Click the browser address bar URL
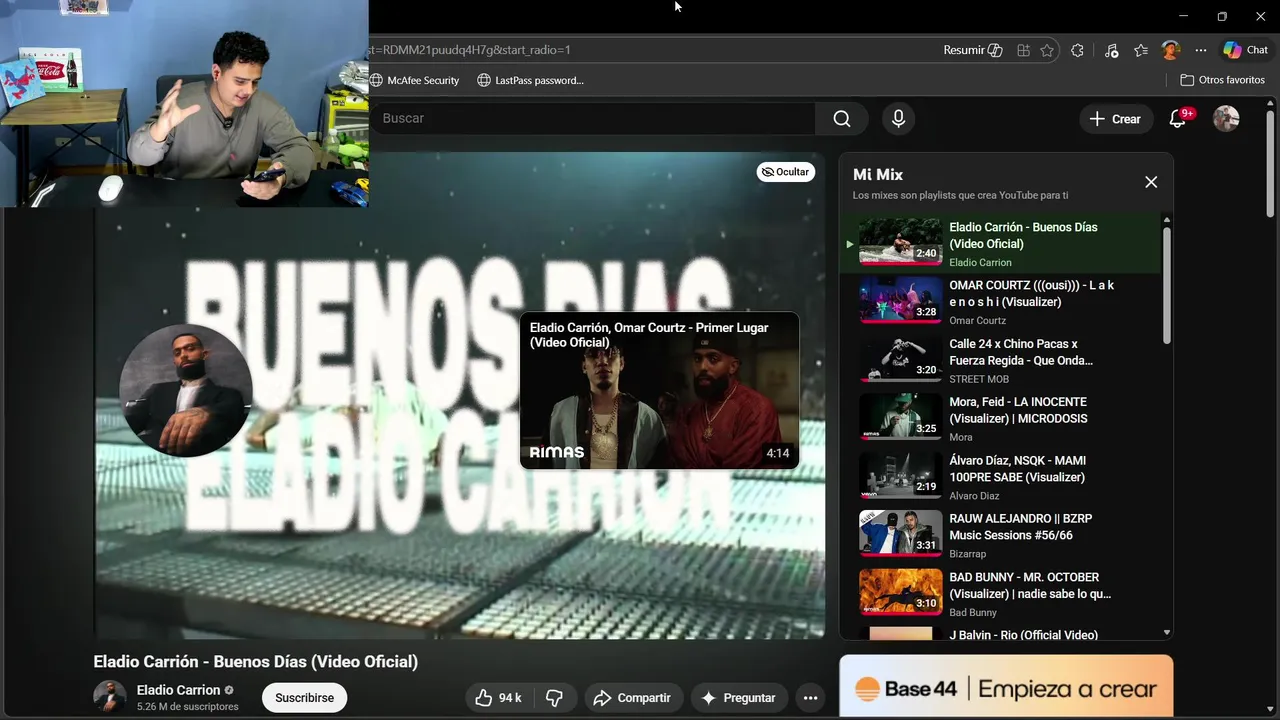 (650, 50)
